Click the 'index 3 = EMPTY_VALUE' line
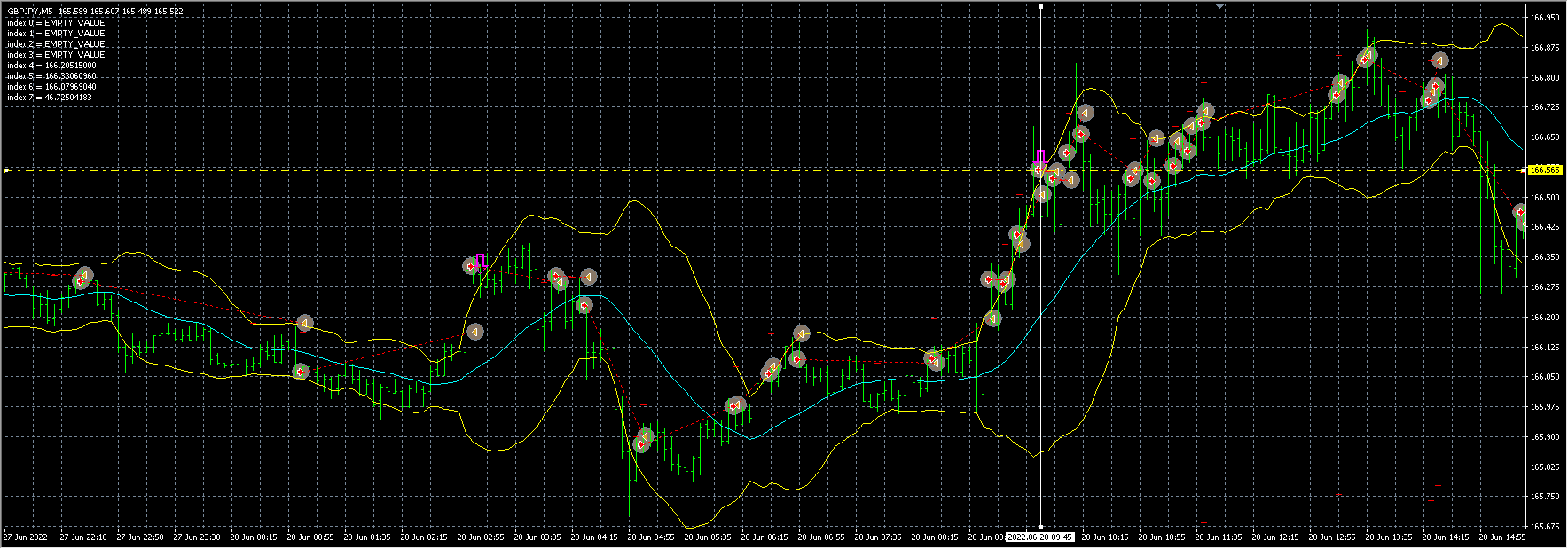This screenshot has height=549, width=1568. point(56,54)
